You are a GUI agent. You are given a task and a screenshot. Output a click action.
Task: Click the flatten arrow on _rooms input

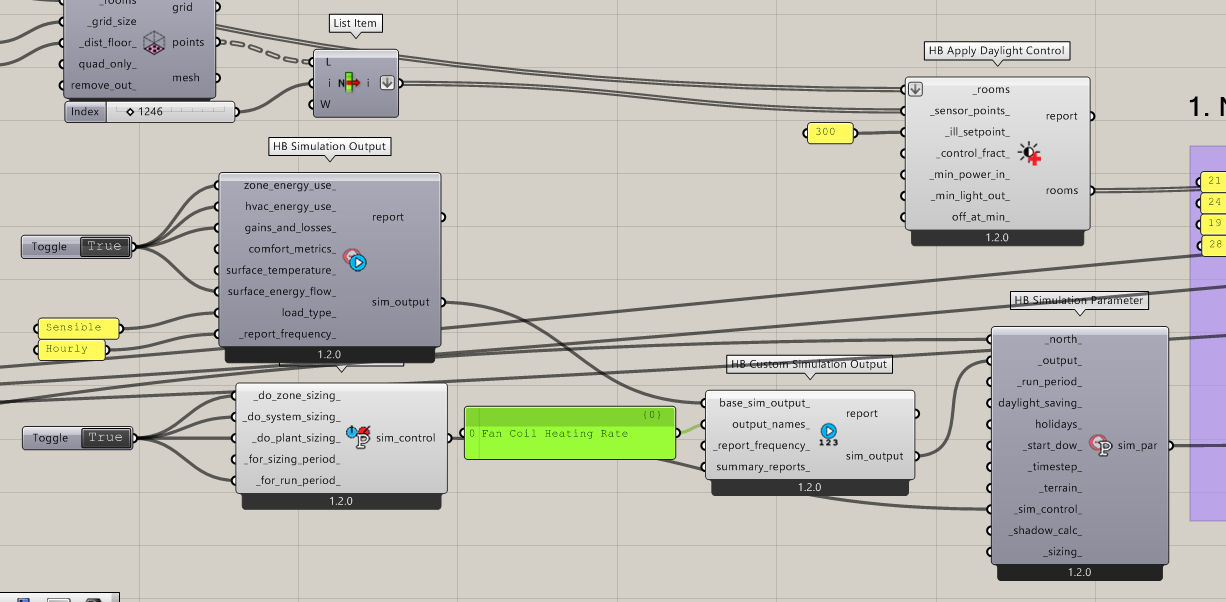tap(914, 89)
